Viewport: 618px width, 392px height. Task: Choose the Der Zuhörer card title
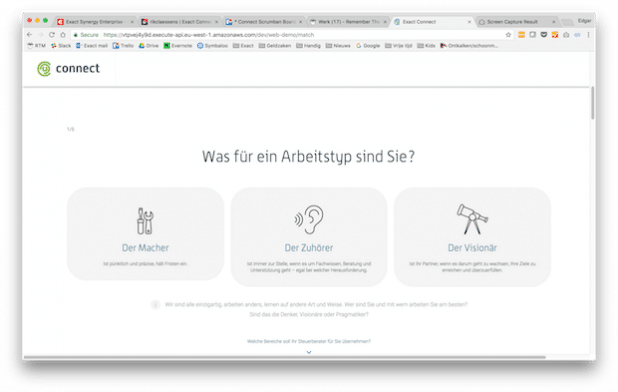coord(309,248)
